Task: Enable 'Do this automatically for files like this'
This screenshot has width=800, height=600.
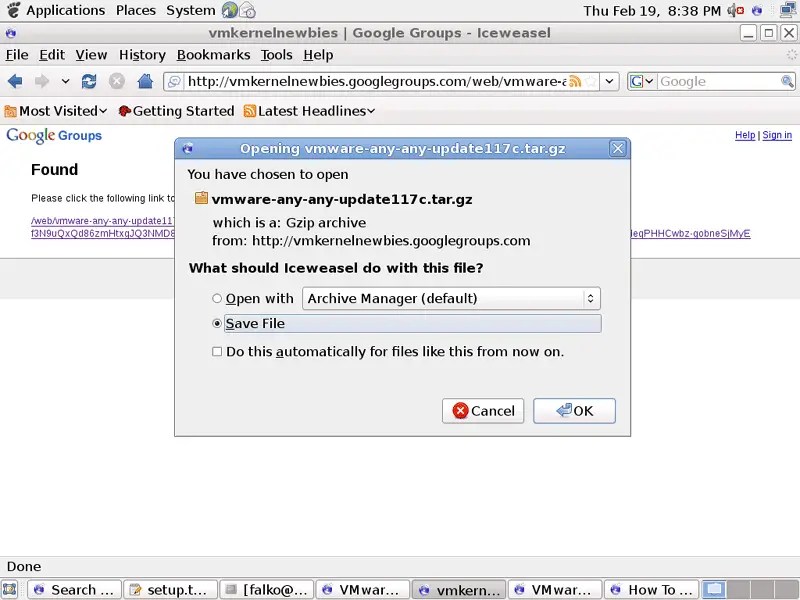Action: pos(217,352)
